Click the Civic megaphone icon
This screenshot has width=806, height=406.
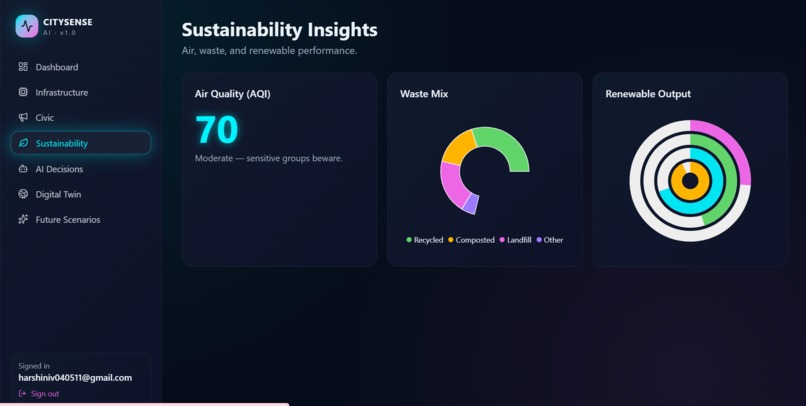pyautogui.click(x=23, y=117)
